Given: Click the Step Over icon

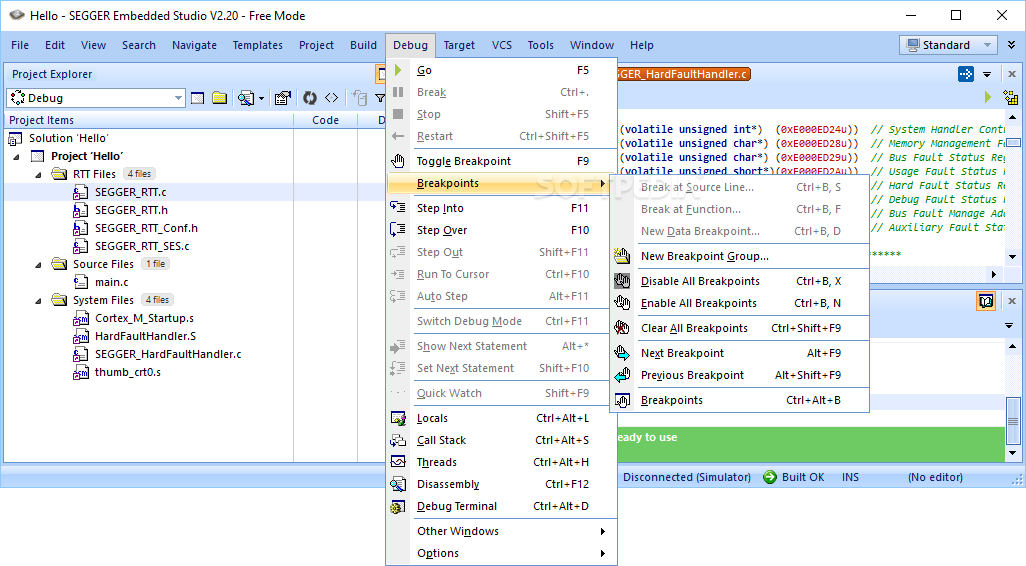Looking at the screenshot, I should pos(398,230).
